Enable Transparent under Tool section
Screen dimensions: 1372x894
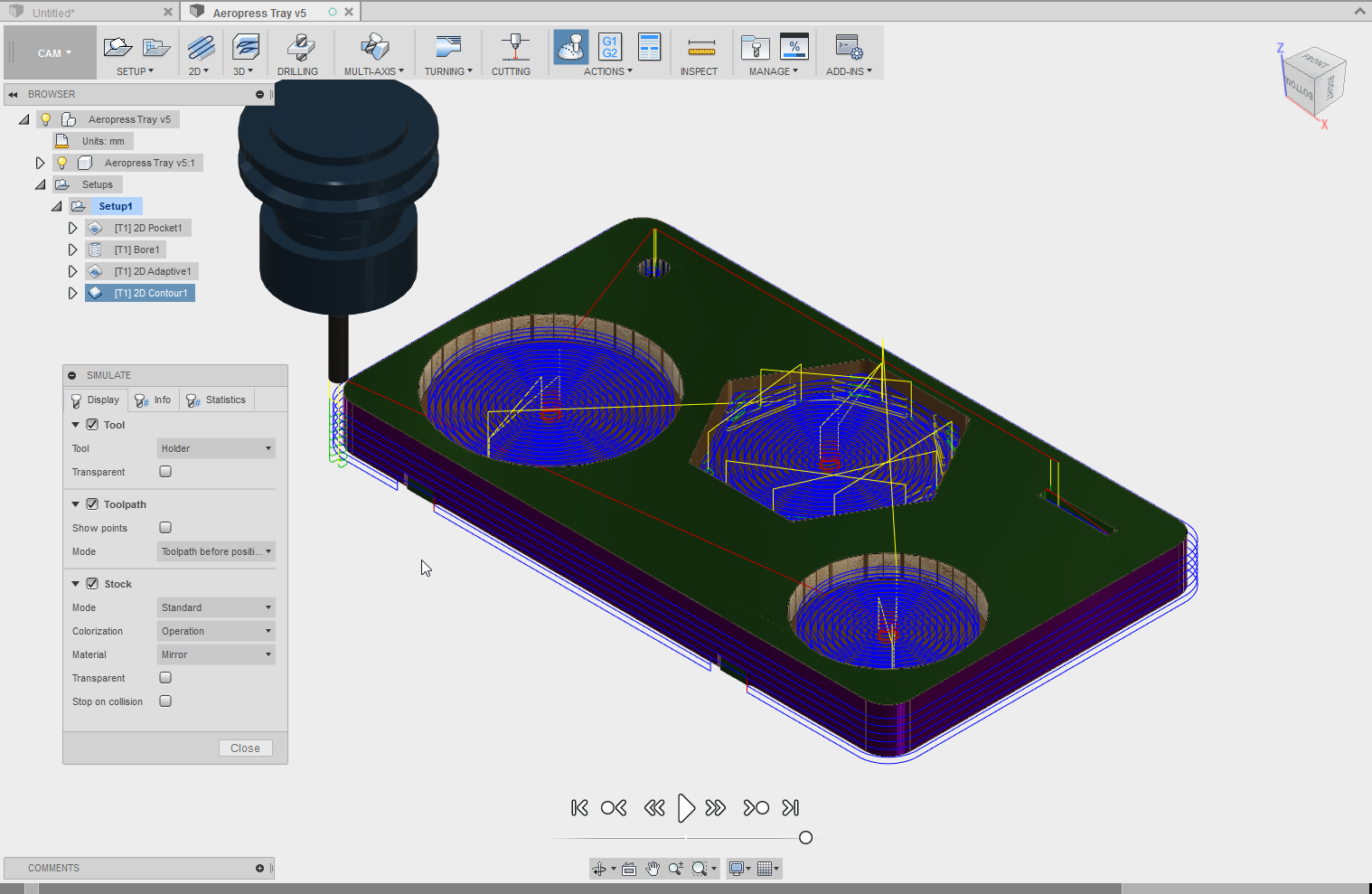tap(165, 472)
